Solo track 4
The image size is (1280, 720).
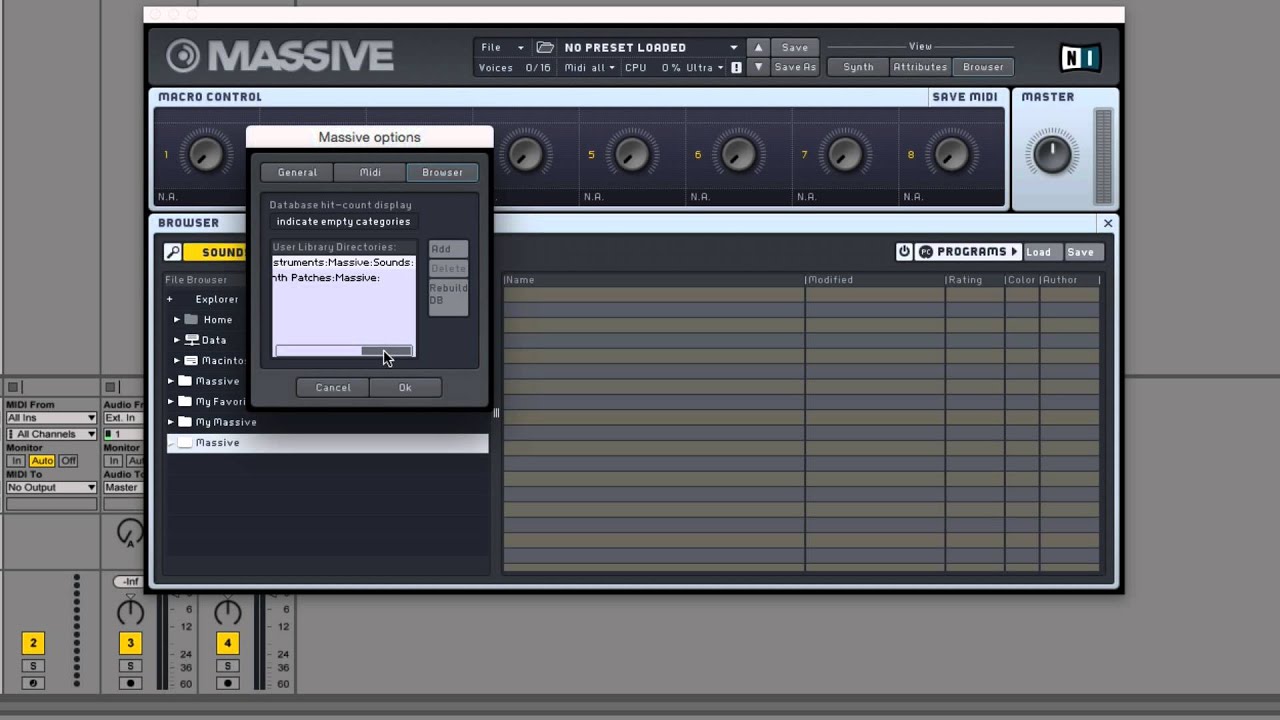click(227, 666)
